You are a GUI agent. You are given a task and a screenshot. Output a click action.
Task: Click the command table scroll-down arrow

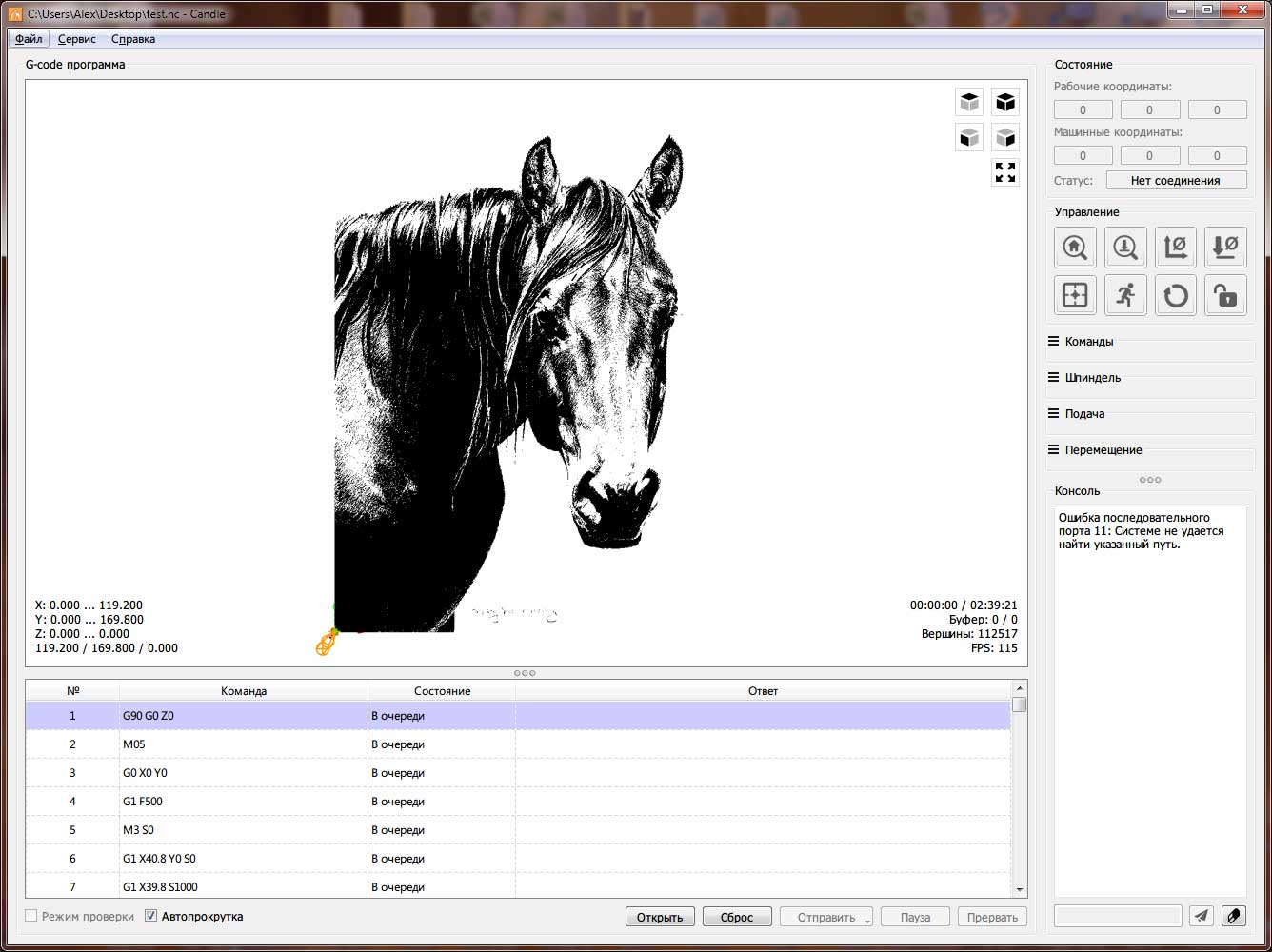[1020, 890]
